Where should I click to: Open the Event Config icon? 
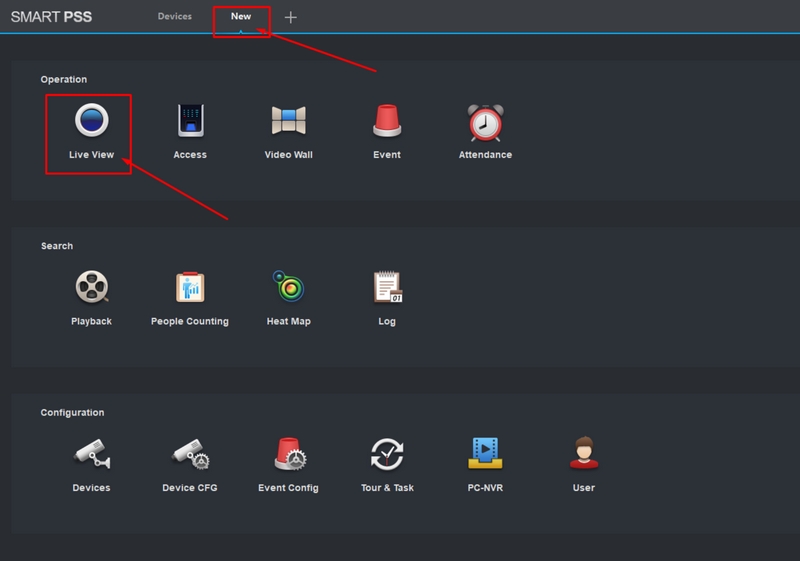pos(289,454)
